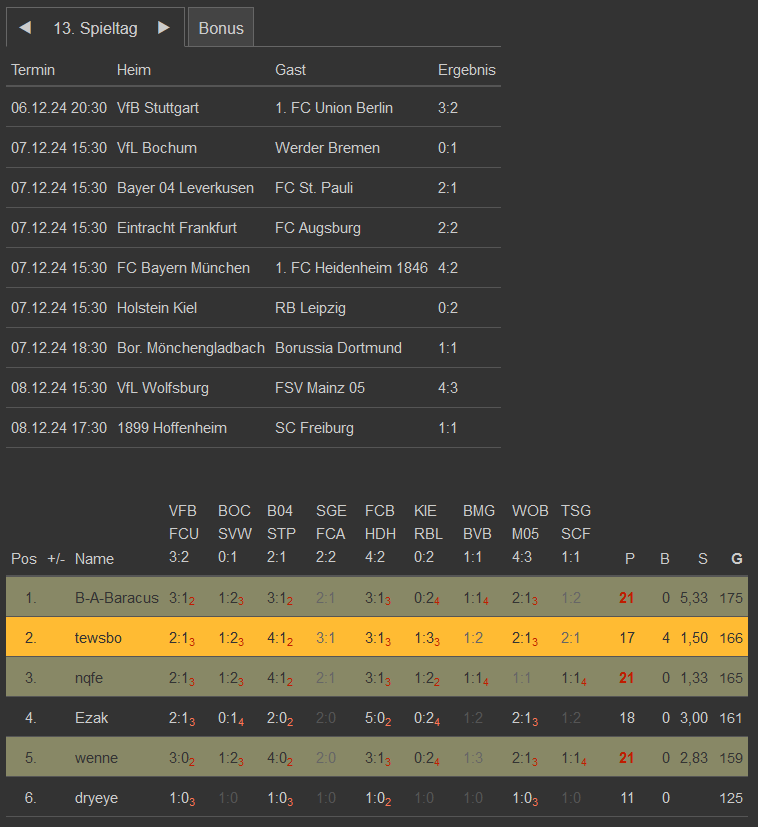Sort by the +/- column header

point(56,558)
